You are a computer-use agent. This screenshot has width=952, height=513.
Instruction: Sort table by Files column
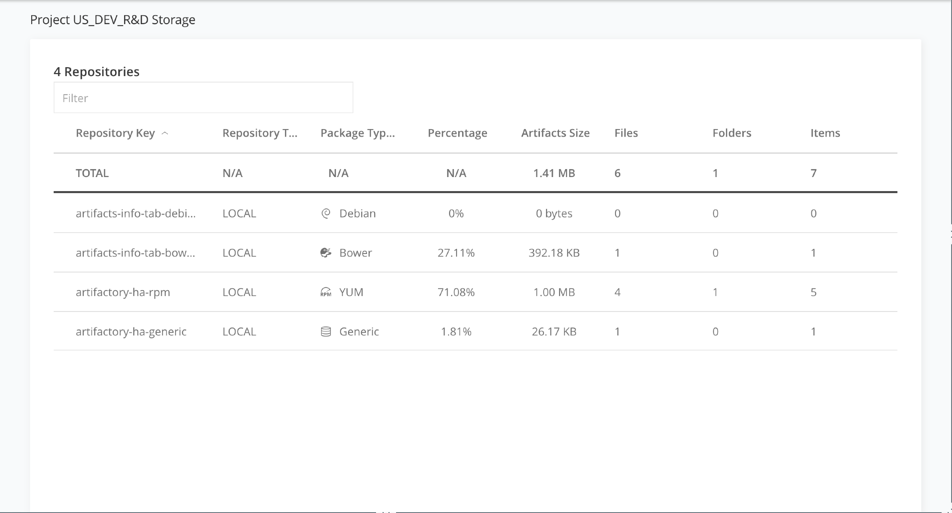(x=626, y=133)
